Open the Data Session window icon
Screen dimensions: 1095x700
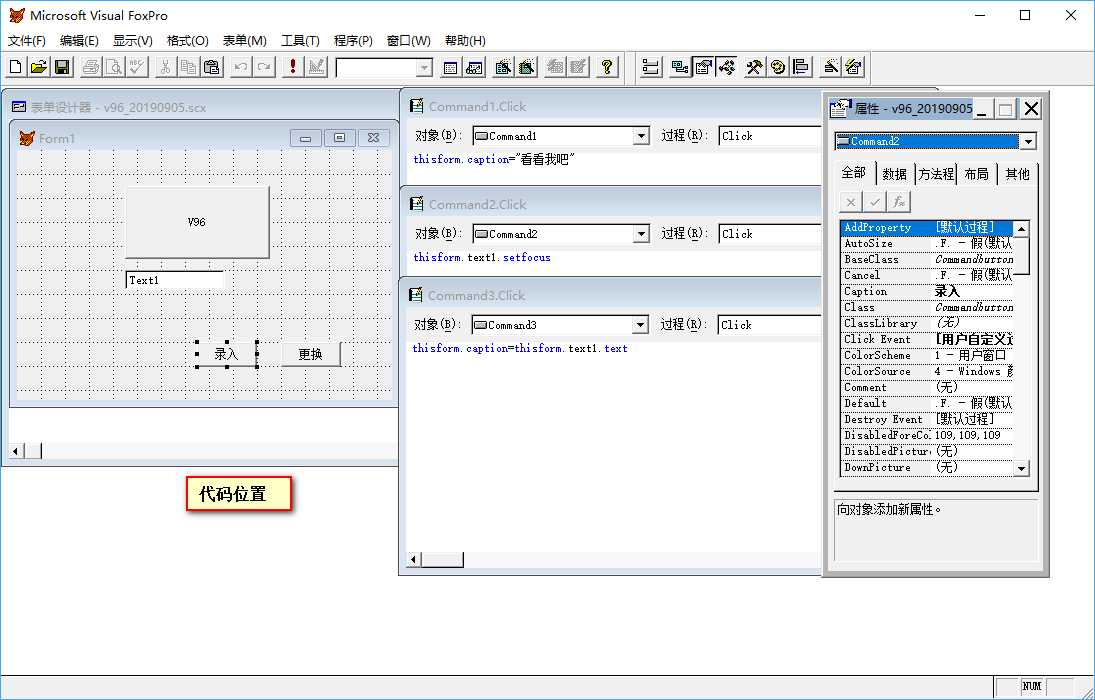coord(474,67)
